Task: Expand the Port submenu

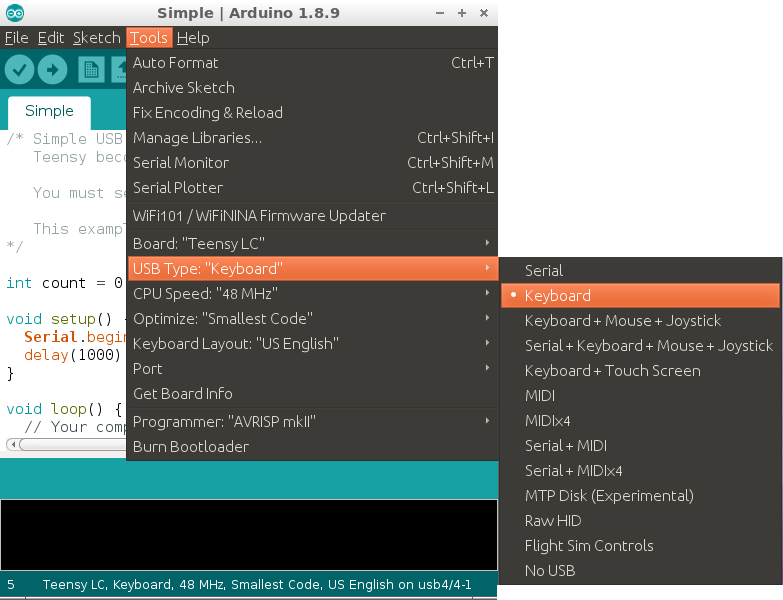Action: (313, 368)
